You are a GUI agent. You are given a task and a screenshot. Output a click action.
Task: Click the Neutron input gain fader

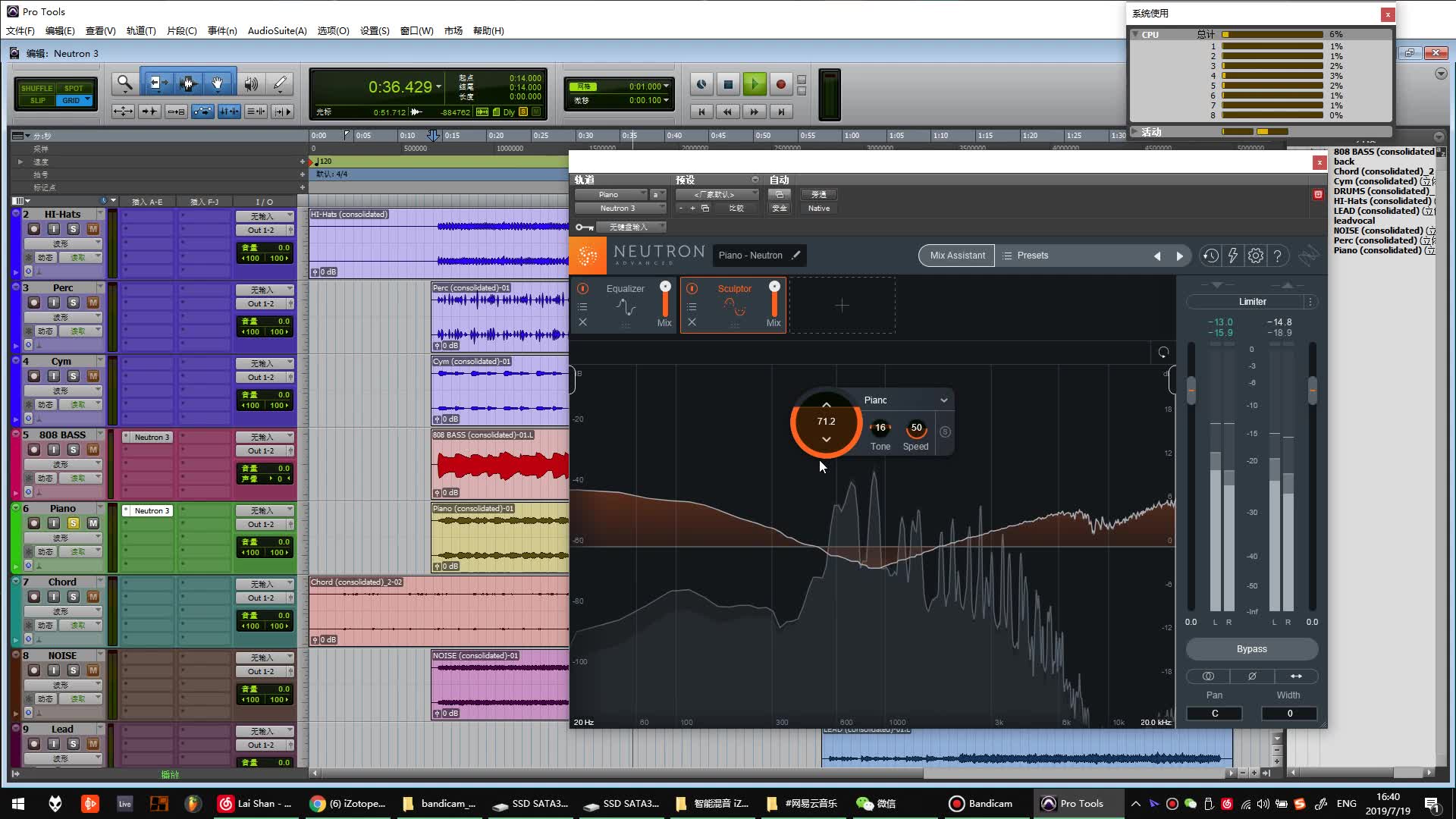(1191, 391)
